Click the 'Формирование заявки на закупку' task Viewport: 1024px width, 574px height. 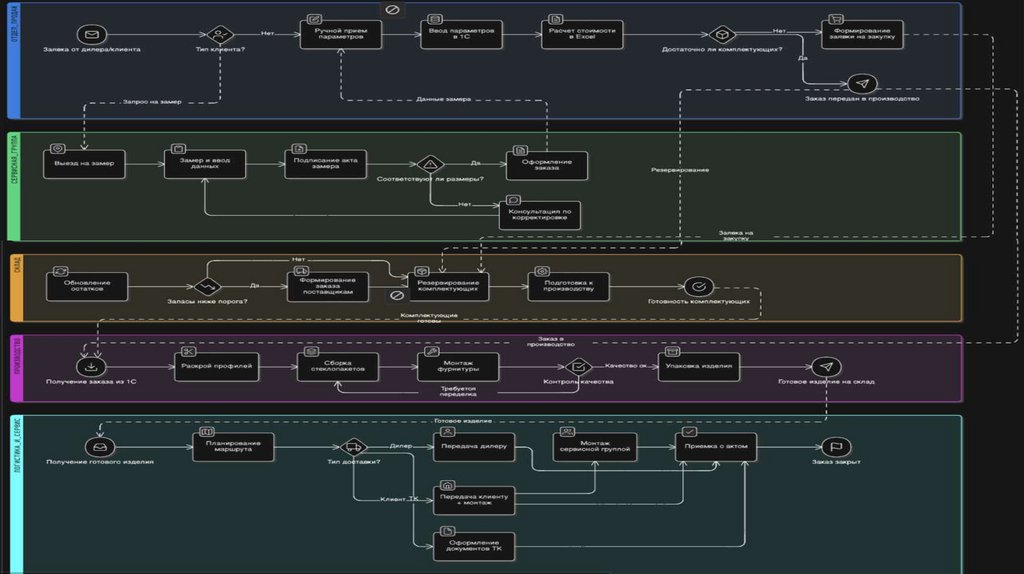[x=862, y=34]
